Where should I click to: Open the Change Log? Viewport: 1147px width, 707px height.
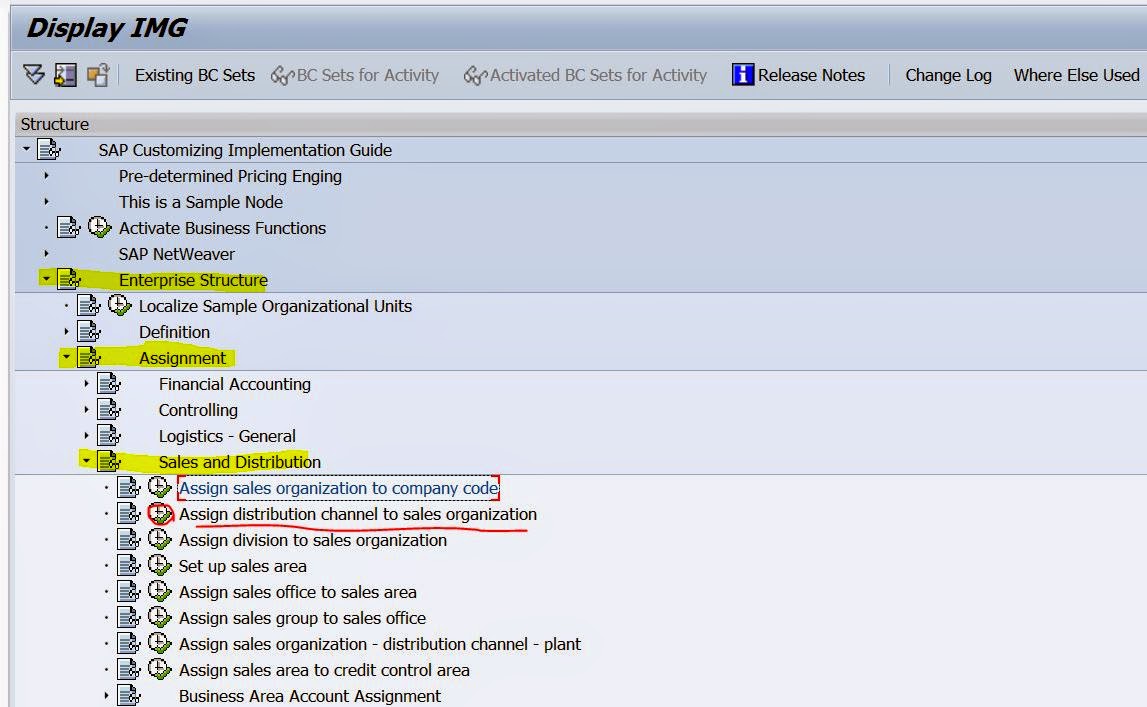(948, 75)
